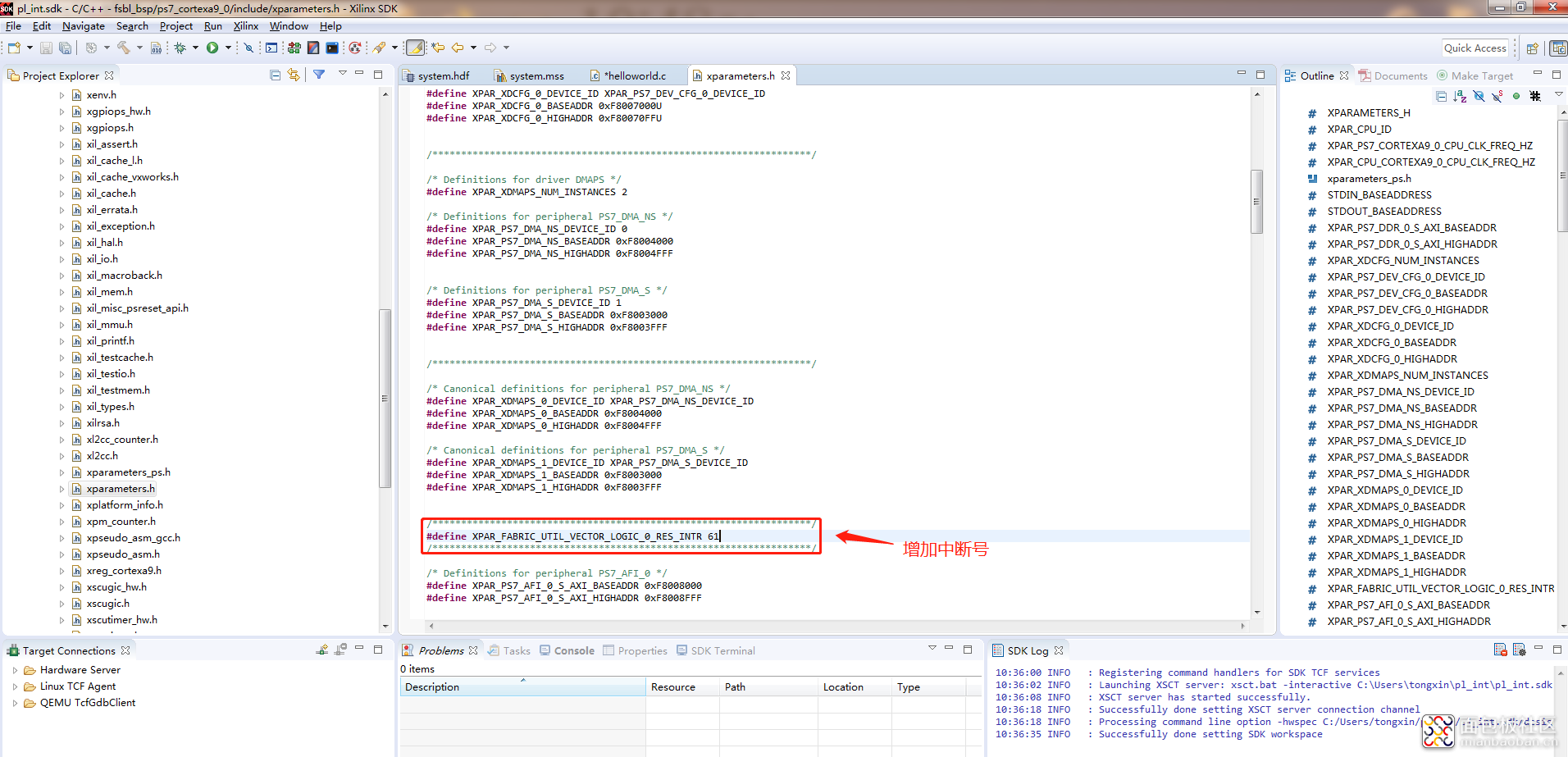The height and width of the screenshot is (757, 1568).
Task: Click the green bug Debug icon
Action: coord(180,48)
